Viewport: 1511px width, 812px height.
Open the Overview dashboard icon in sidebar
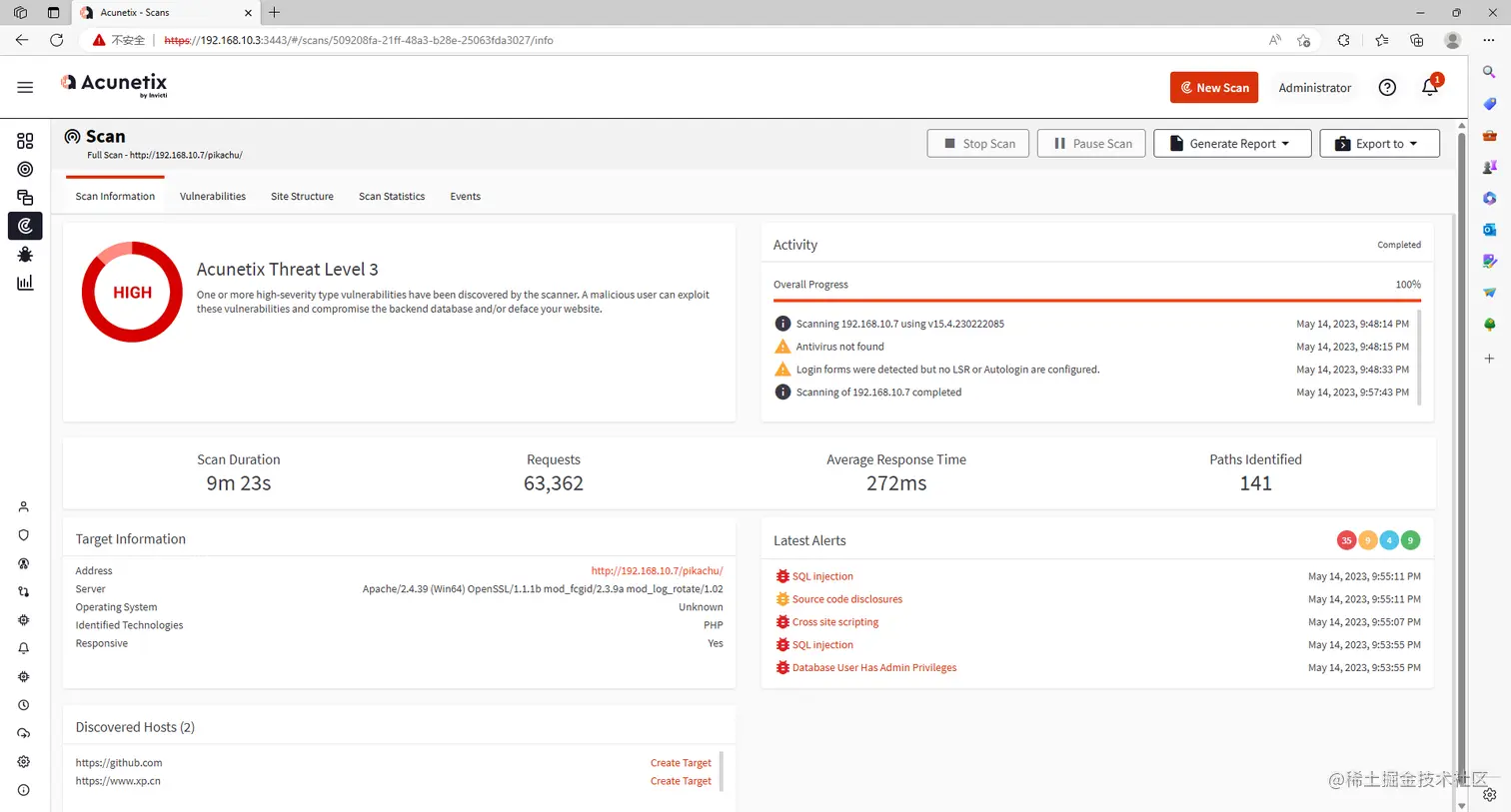click(x=25, y=141)
